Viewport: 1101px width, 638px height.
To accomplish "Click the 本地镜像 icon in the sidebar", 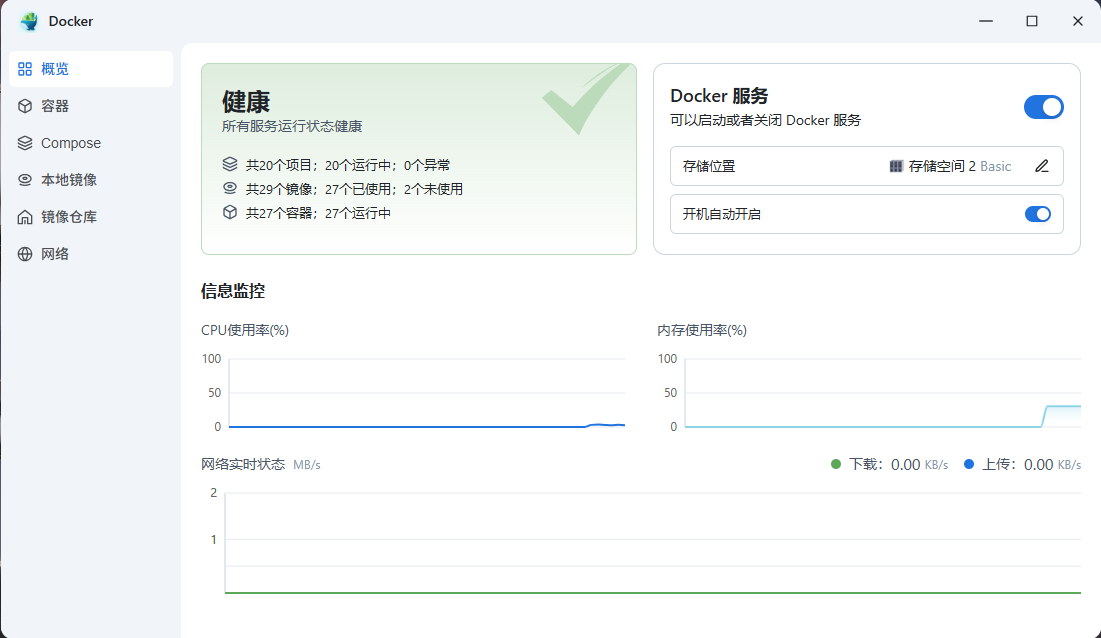I will pyautogui.click(x=24, y=179).
